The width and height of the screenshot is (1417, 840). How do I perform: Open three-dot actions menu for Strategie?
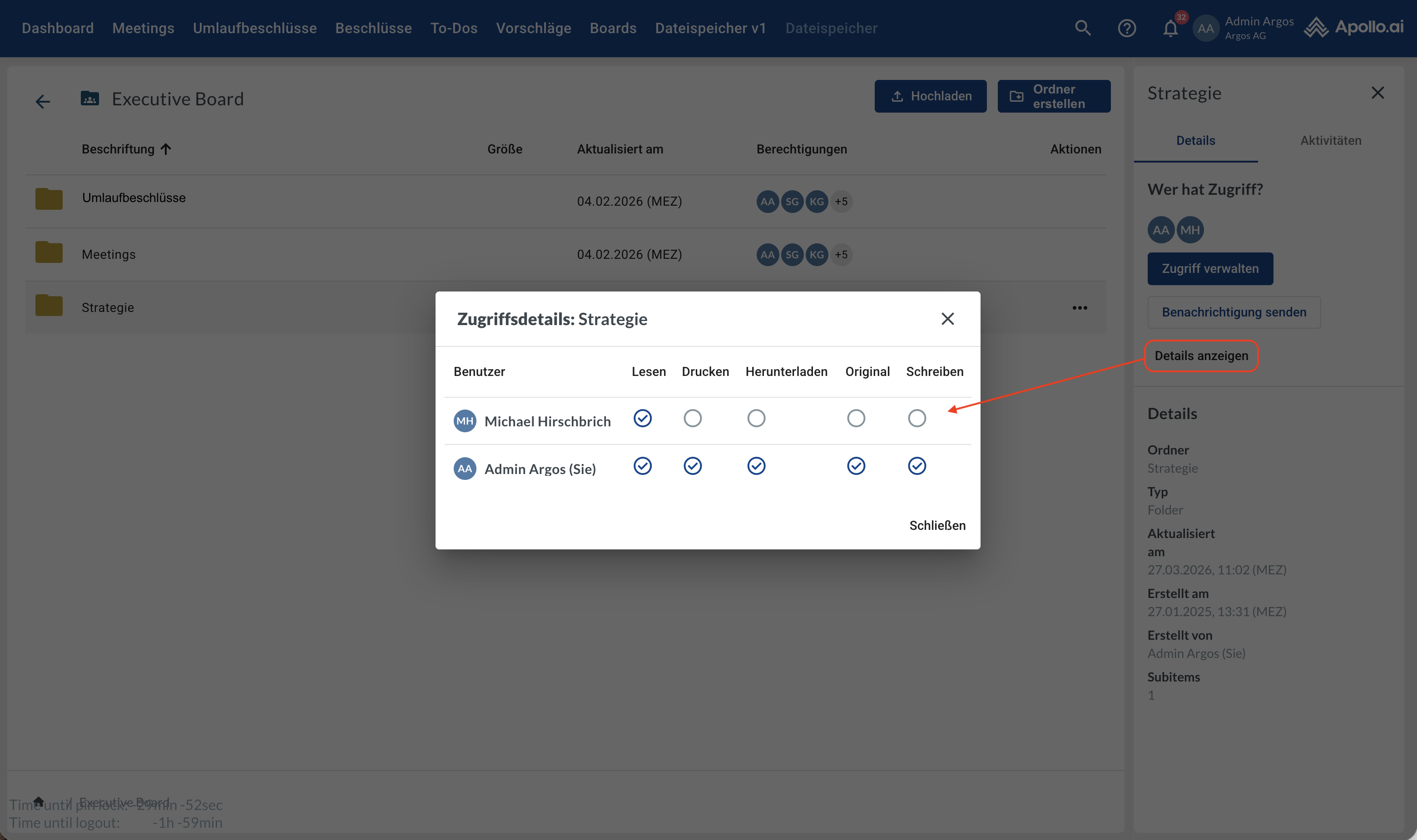pyautogui.click(x=1080, y=307)
